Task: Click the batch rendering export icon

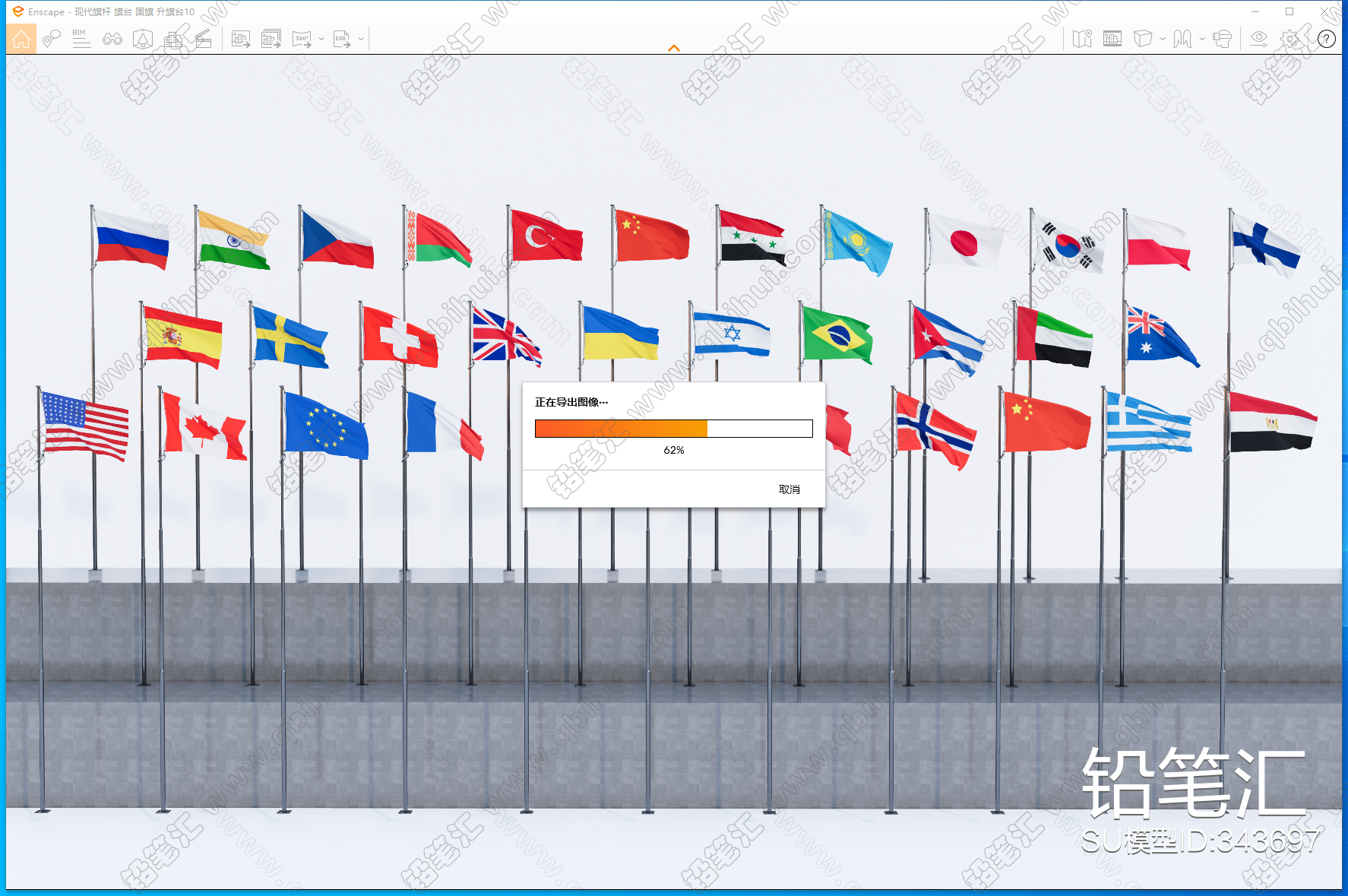Action: (x=271, y=39)
